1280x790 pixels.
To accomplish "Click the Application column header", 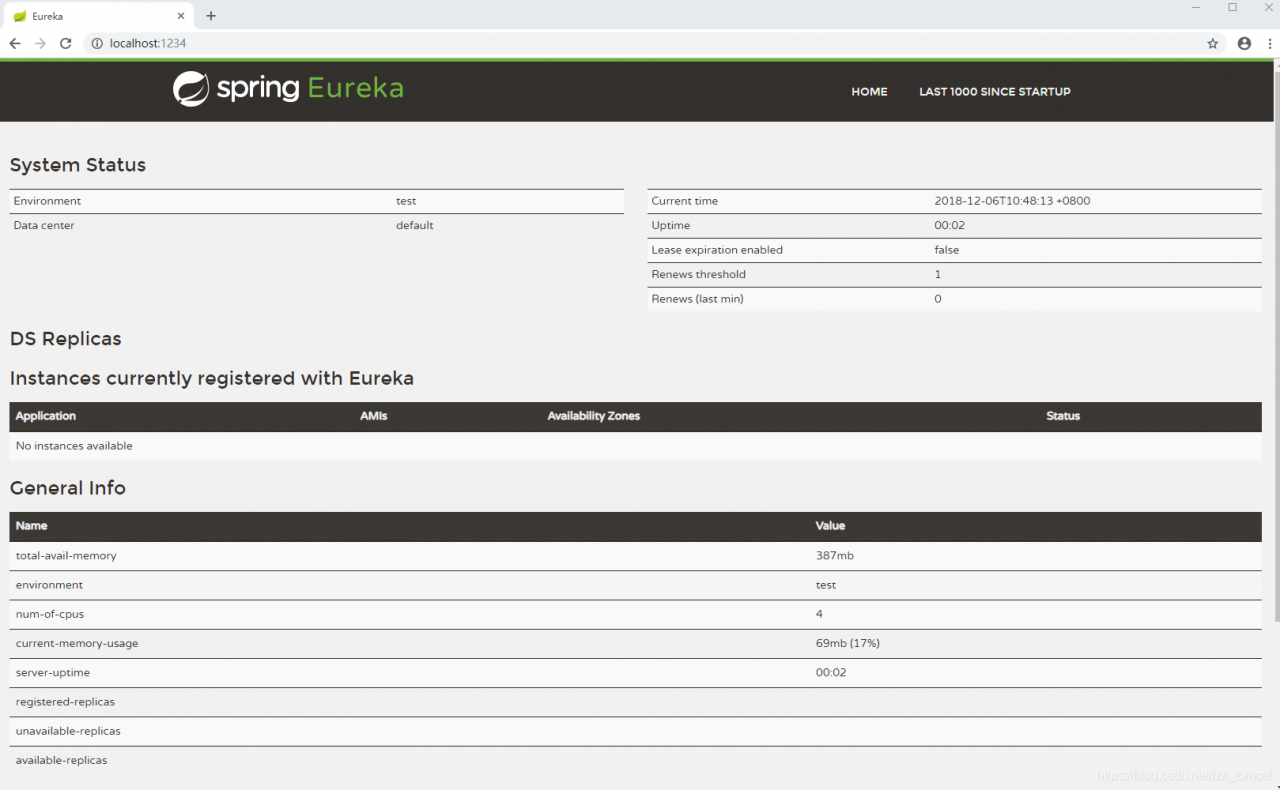I will tap(46, 416).
